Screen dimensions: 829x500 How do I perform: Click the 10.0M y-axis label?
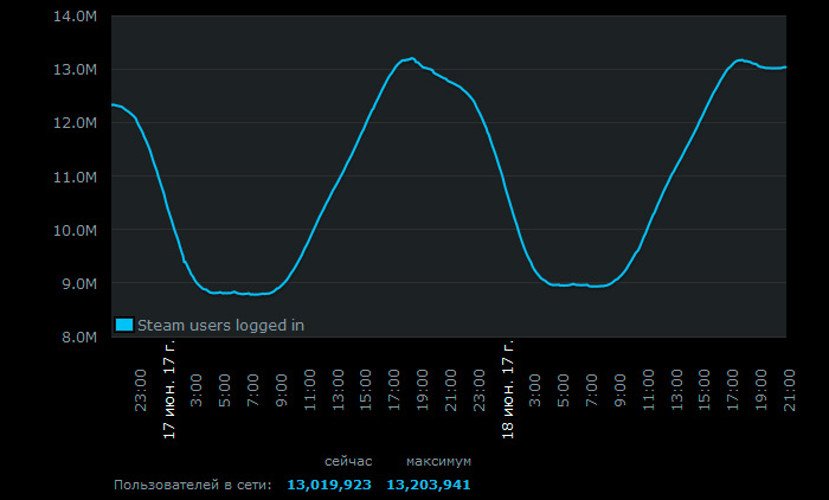(x=76, y=230)
